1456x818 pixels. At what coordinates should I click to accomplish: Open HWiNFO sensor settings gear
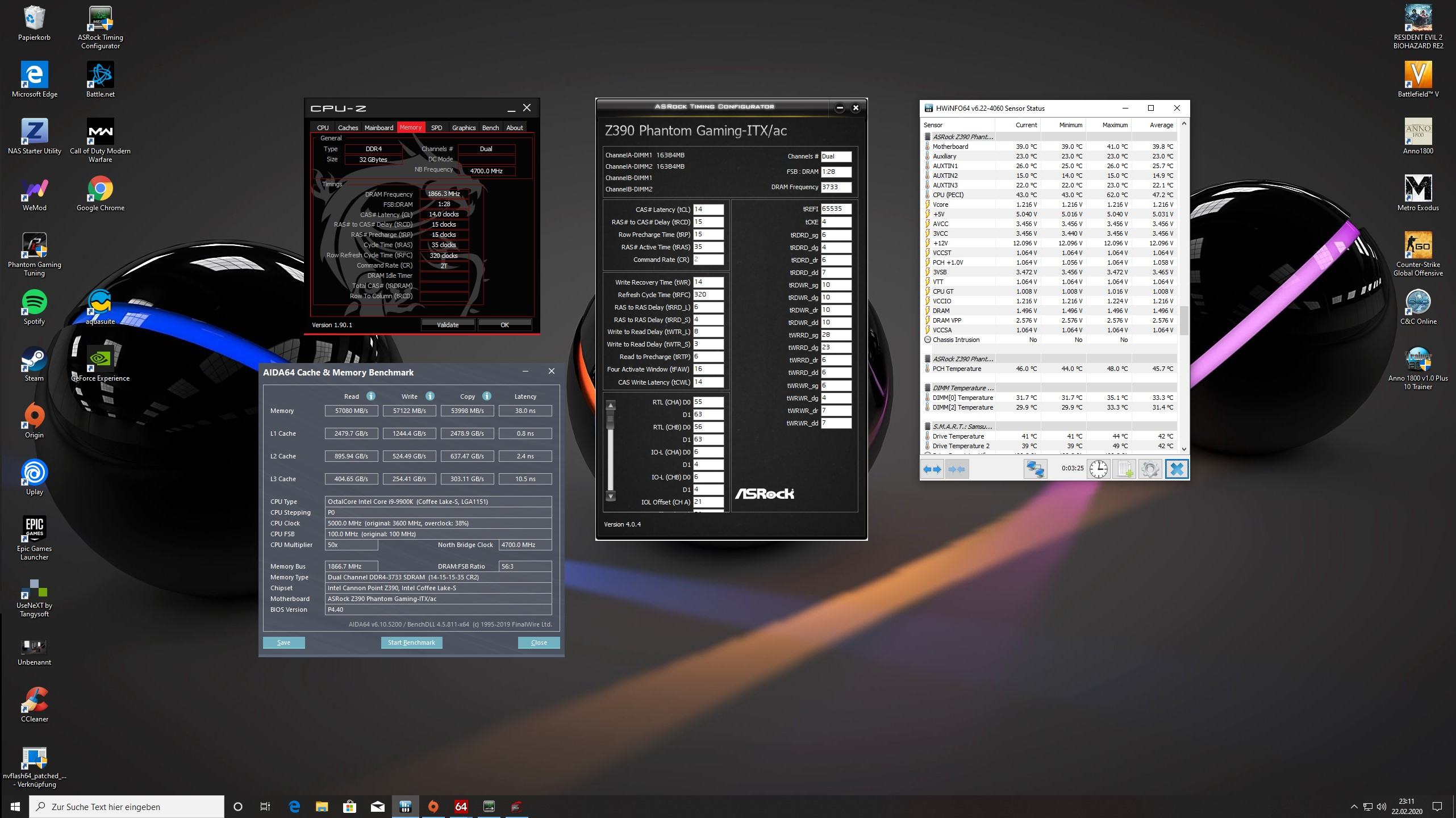(1150, 469)
